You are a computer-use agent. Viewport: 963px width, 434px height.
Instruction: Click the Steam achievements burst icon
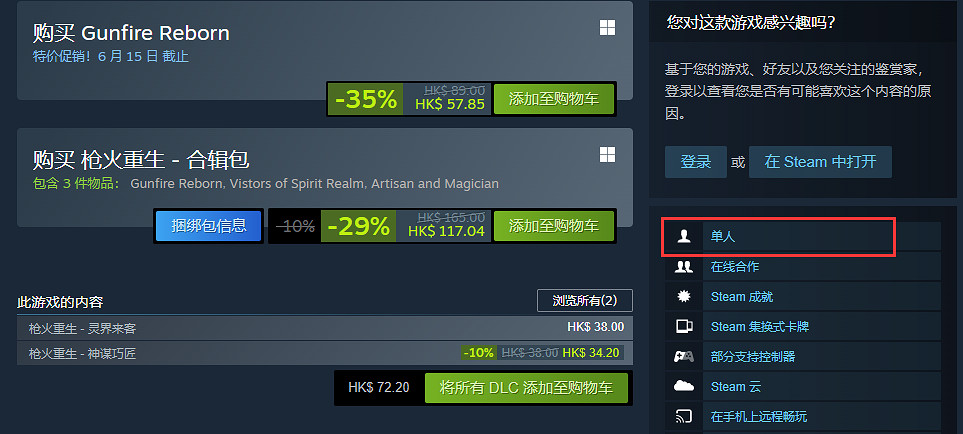pyautogui.click(x=684, y=296)
